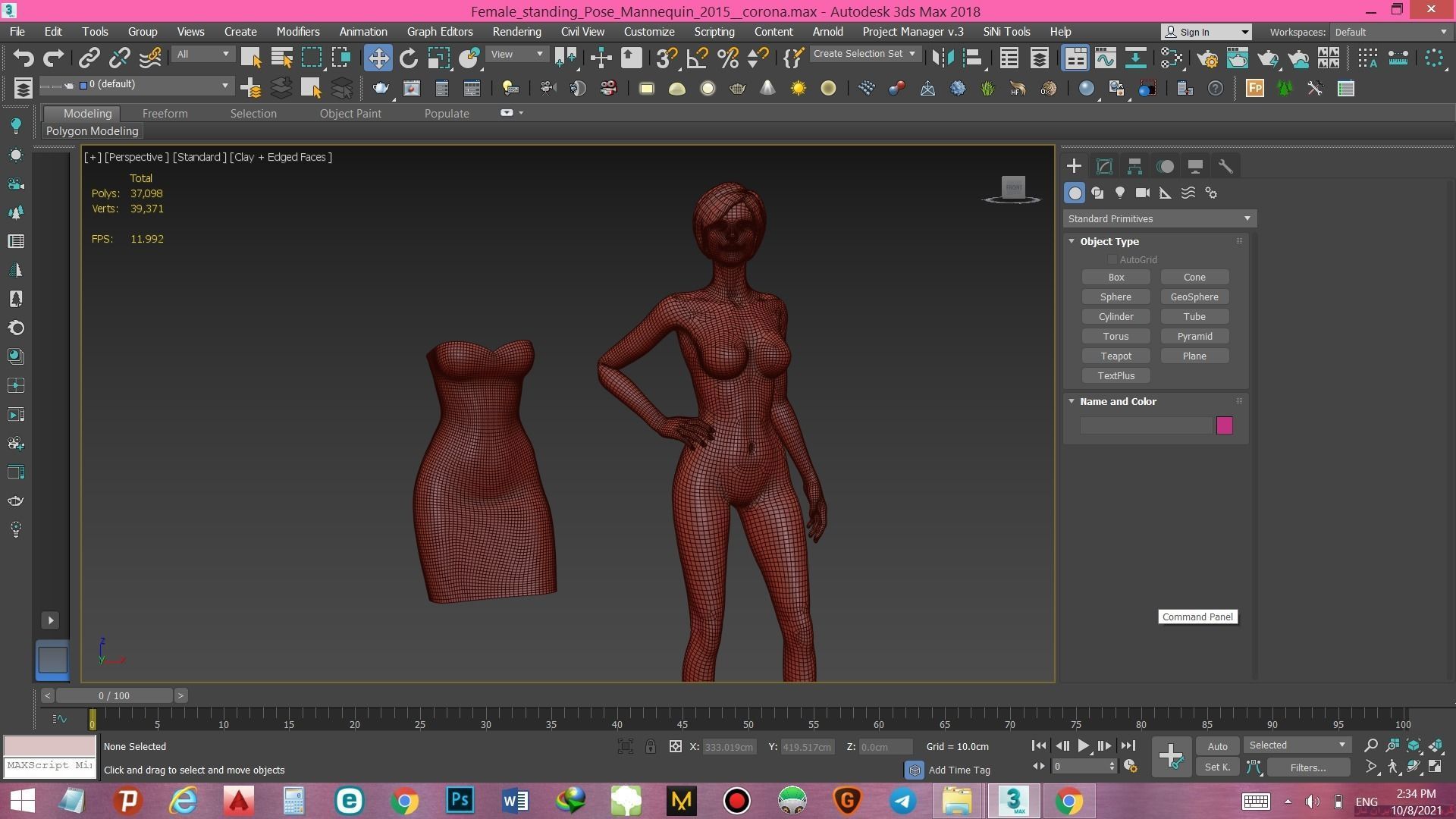Click the MAXScript mini listener field
This screenshot has width=1456, height=819.
[x=50, y=766]
